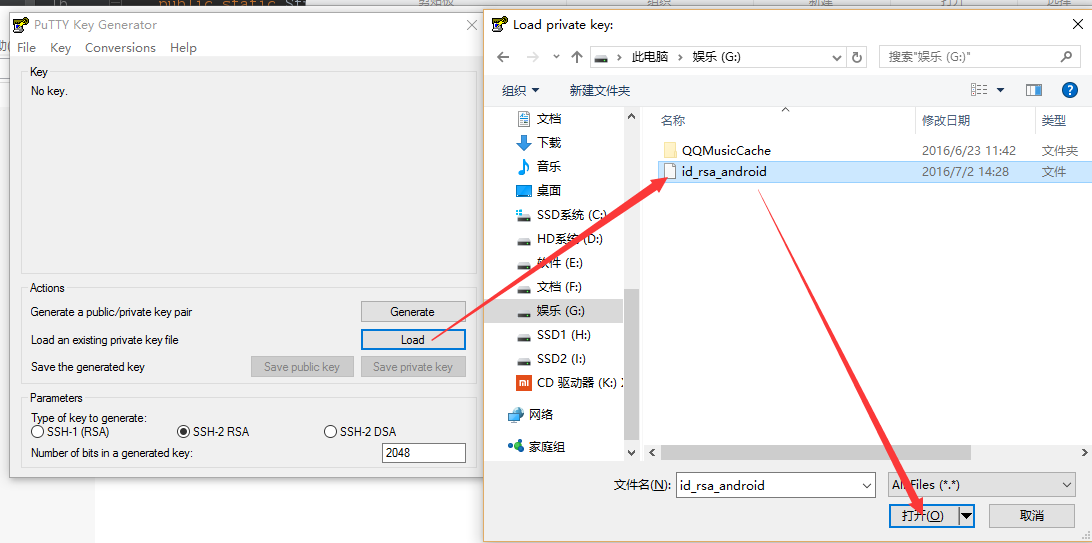This screenshot has height=543, width=1092.
Task: Select 网络 in the navigation pane
Action: pyautogui.click(x=531, y=415)
